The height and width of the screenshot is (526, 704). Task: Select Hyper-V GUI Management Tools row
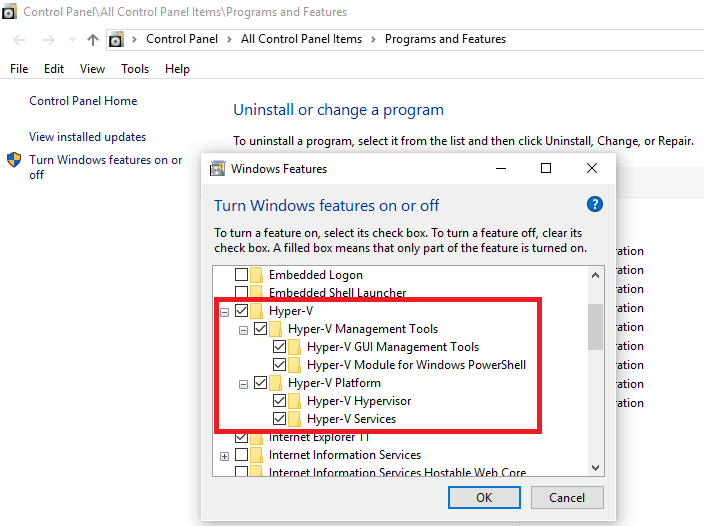click(393, 346)
